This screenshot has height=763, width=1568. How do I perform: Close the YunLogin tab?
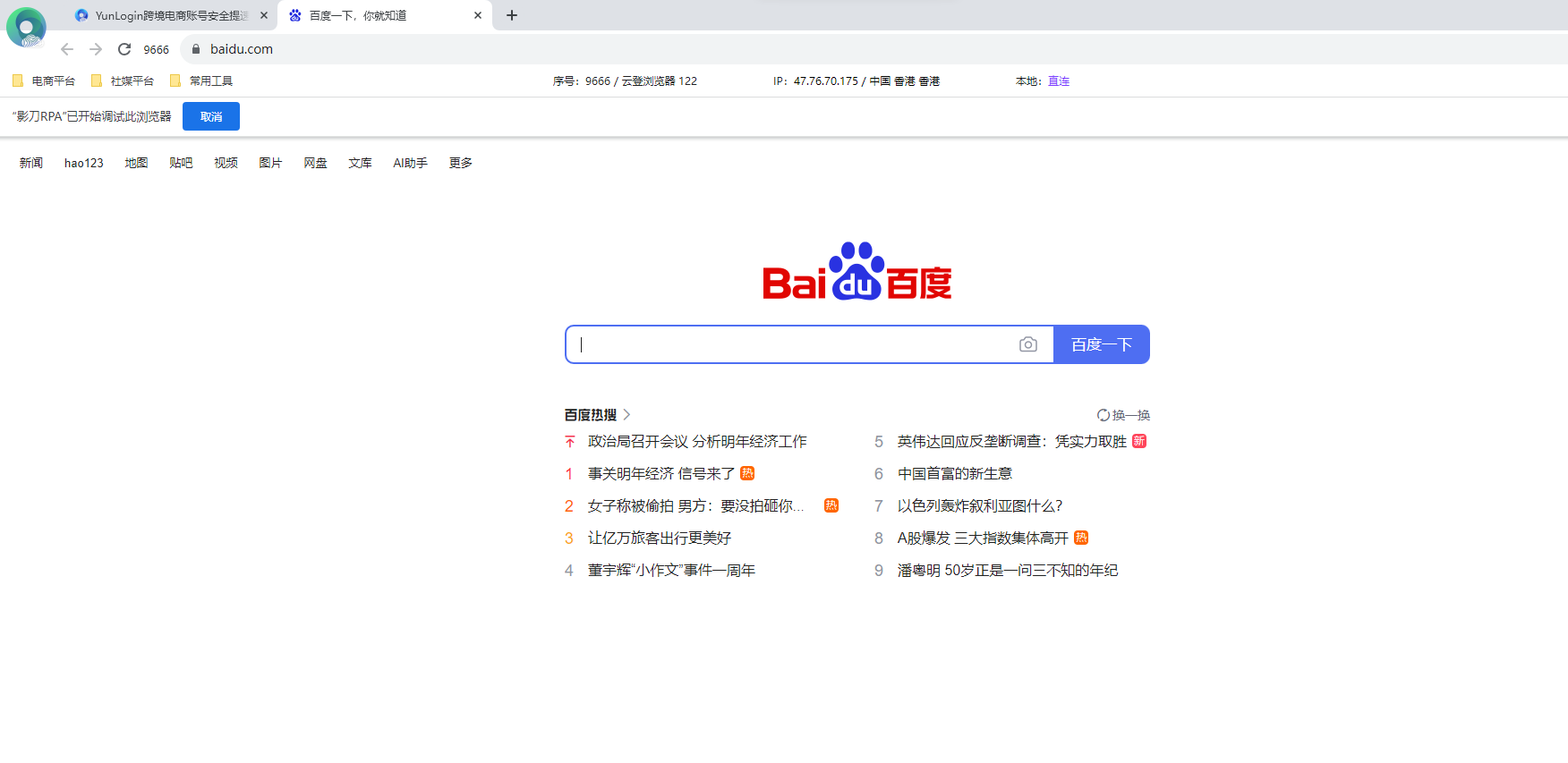pos(264,15)
